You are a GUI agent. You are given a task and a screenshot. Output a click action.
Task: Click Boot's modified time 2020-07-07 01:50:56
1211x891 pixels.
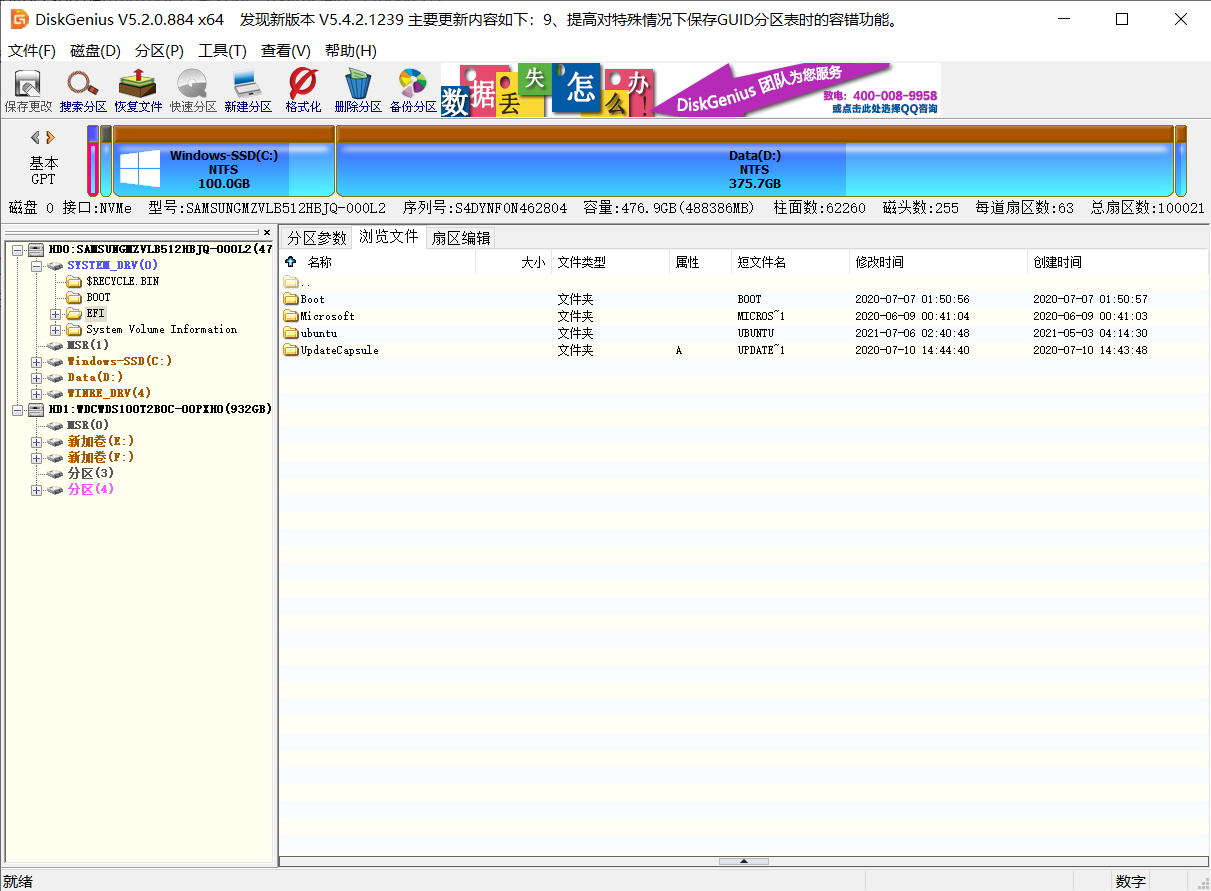click(912, 299)
